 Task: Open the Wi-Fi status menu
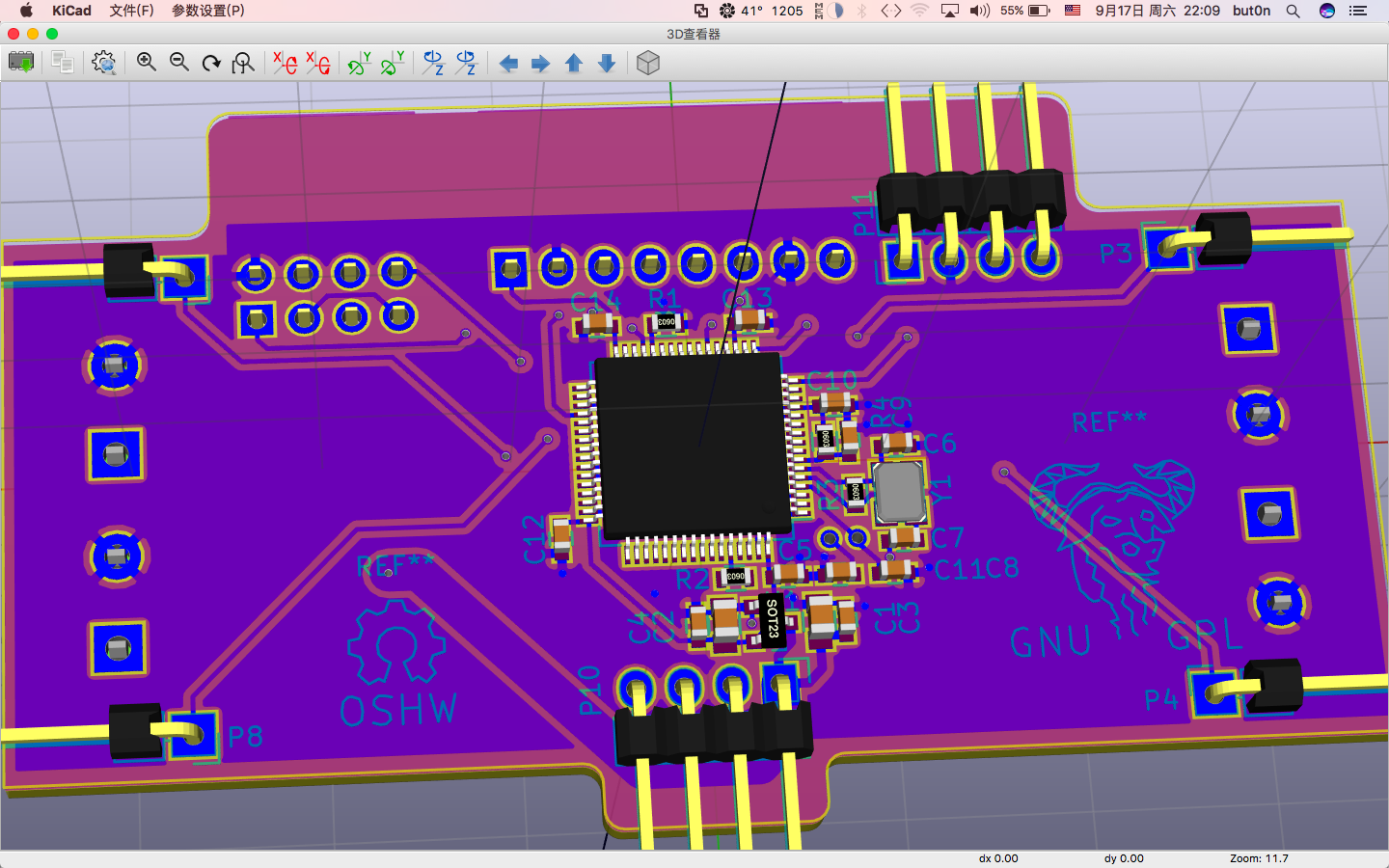tap(920, 11)
